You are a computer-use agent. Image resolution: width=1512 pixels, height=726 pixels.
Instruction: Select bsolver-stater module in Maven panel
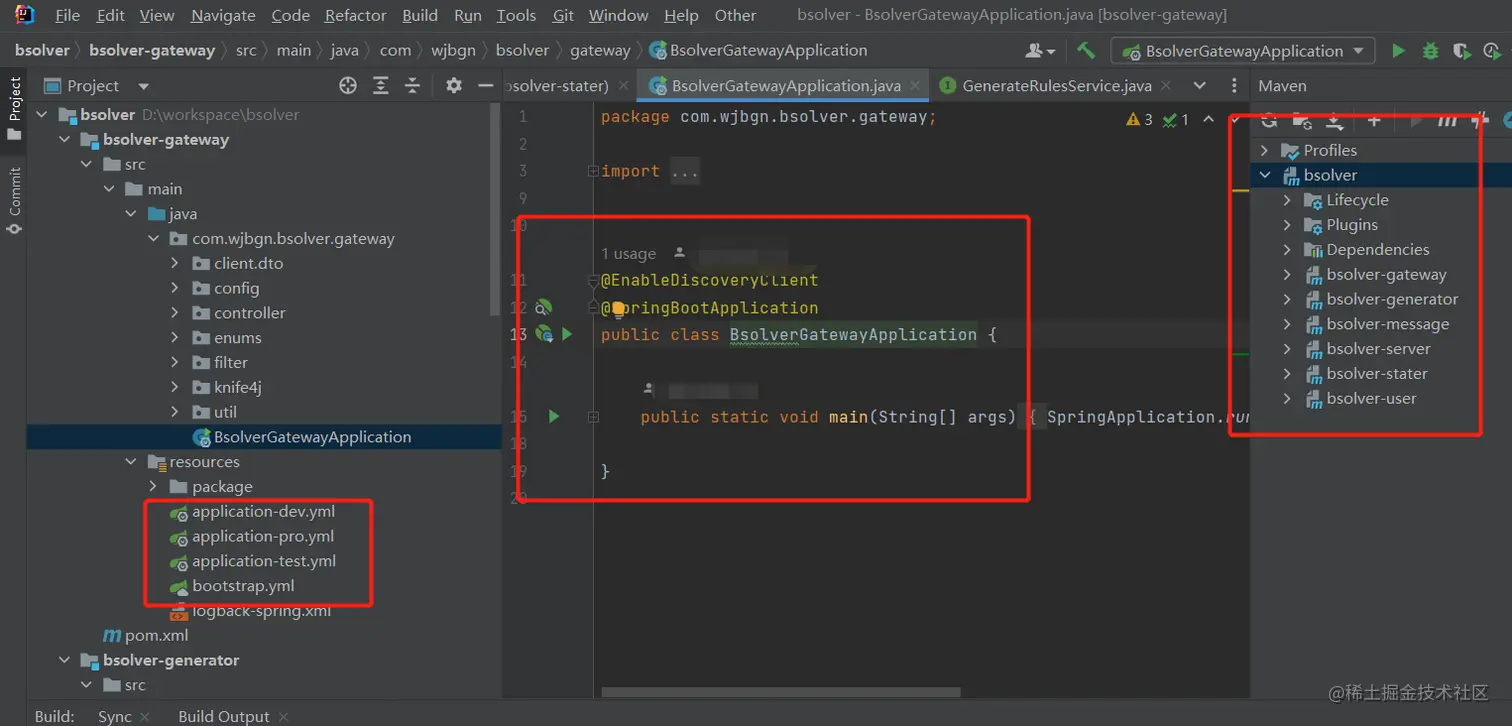pos(1377,373)
